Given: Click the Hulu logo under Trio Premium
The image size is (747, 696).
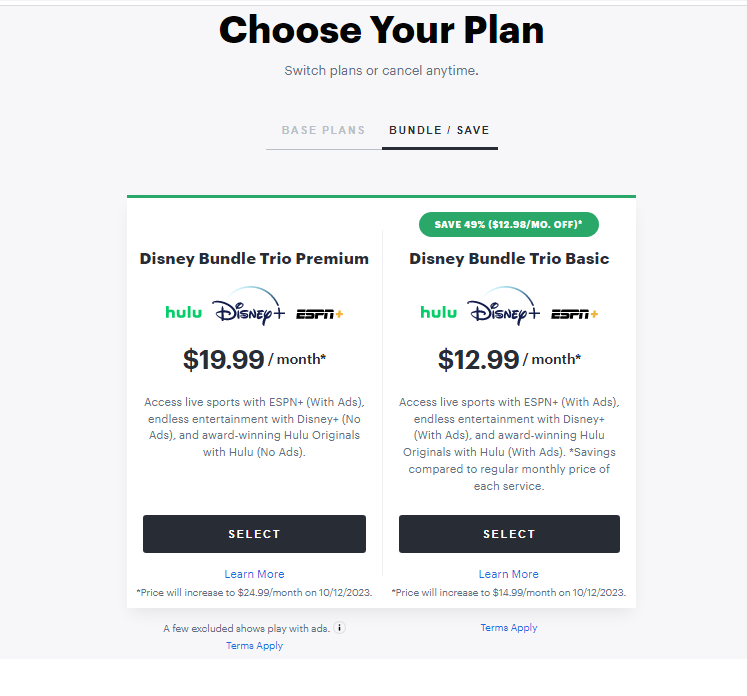Looking at the screenshot, I should coord(183,312).
